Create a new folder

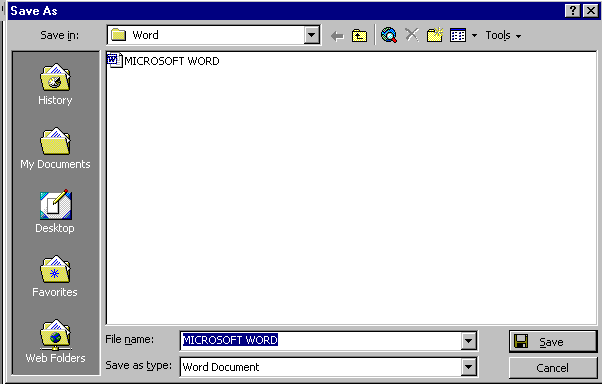(435, 35)
